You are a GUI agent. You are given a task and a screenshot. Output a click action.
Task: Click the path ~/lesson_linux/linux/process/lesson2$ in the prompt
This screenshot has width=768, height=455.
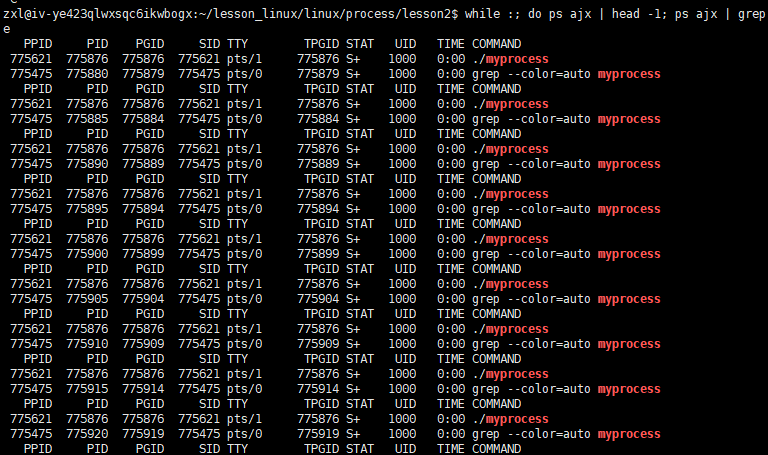coord(328,14)
